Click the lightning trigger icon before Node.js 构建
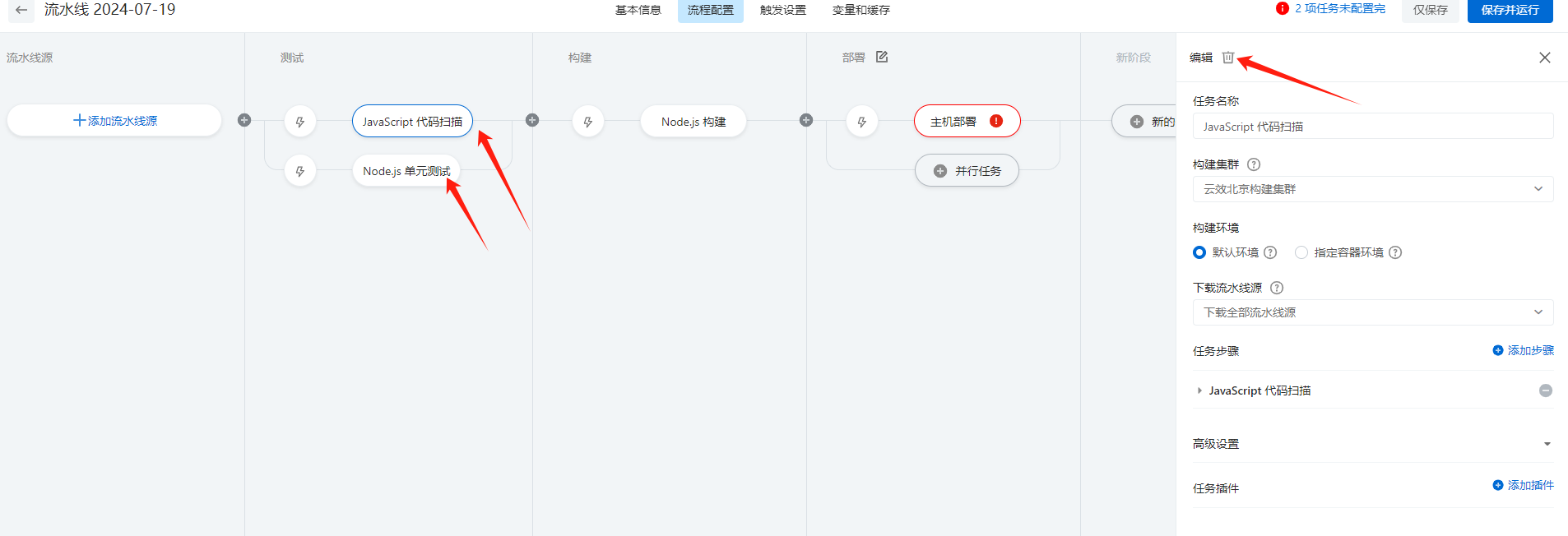The width and height of the screenshot is (1568, 536). (587, 122)
